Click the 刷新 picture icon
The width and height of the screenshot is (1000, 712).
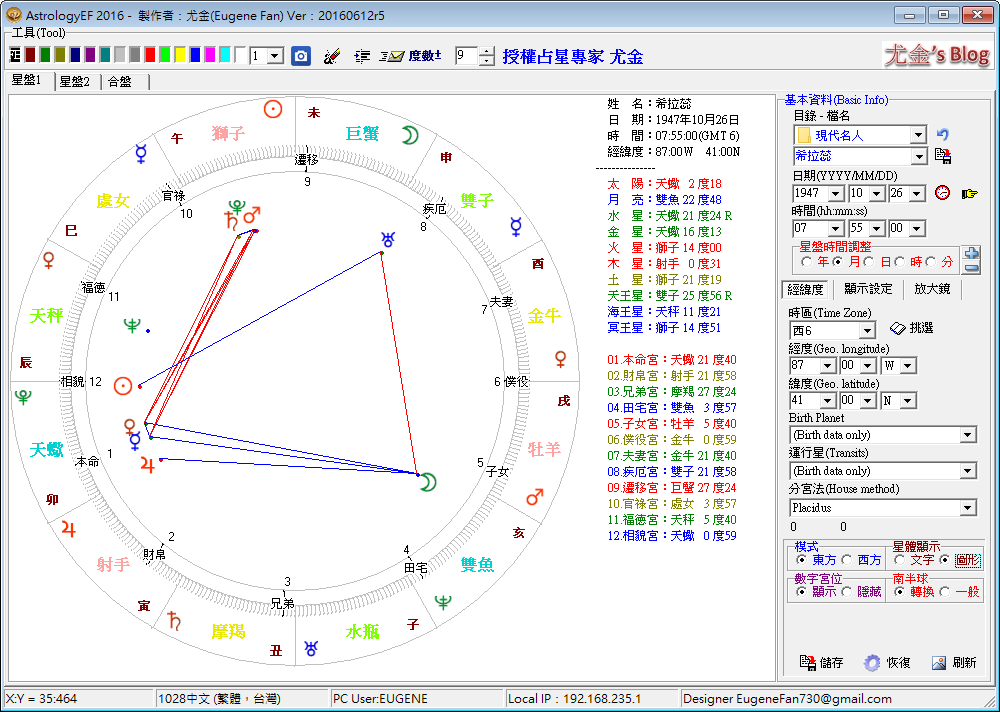(938, 663)
